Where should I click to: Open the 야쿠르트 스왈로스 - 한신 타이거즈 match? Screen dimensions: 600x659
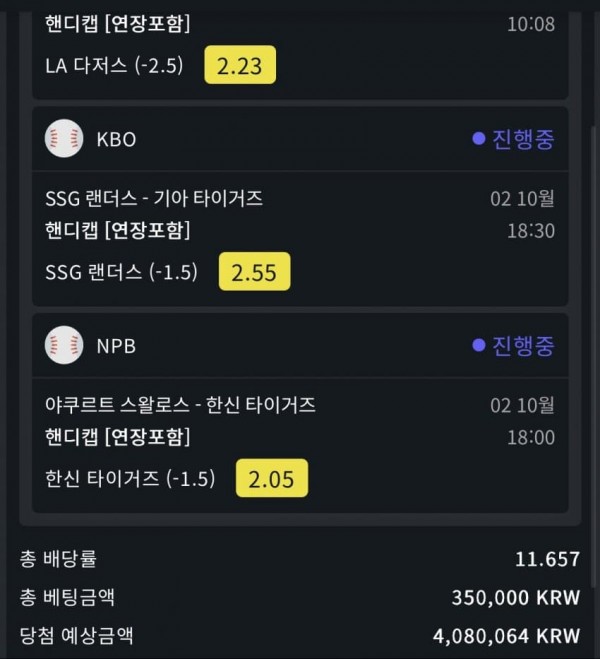click(180, 405)
